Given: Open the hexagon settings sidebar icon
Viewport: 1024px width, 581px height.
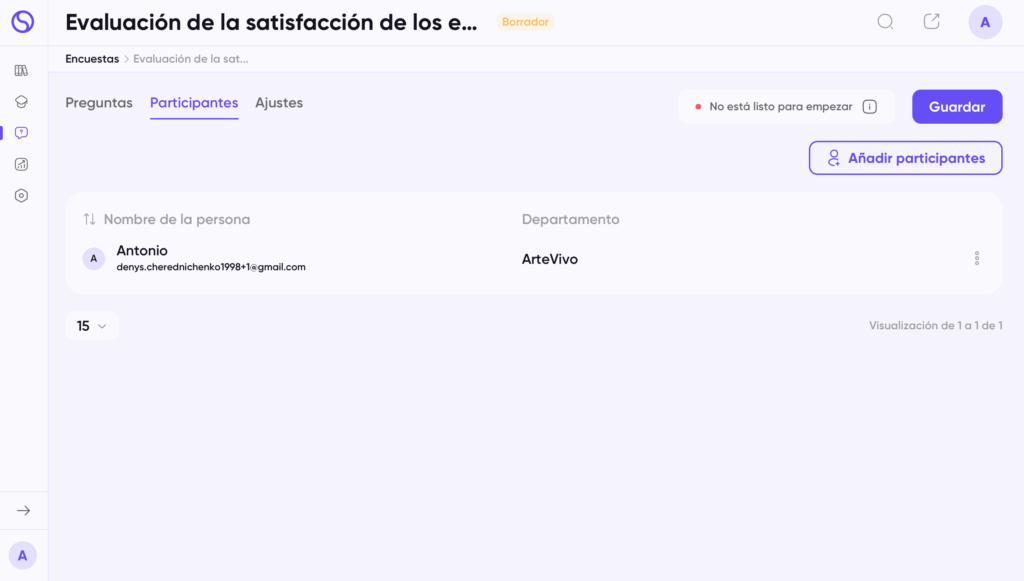Looking at the screenshot, I should click(21, 196).
